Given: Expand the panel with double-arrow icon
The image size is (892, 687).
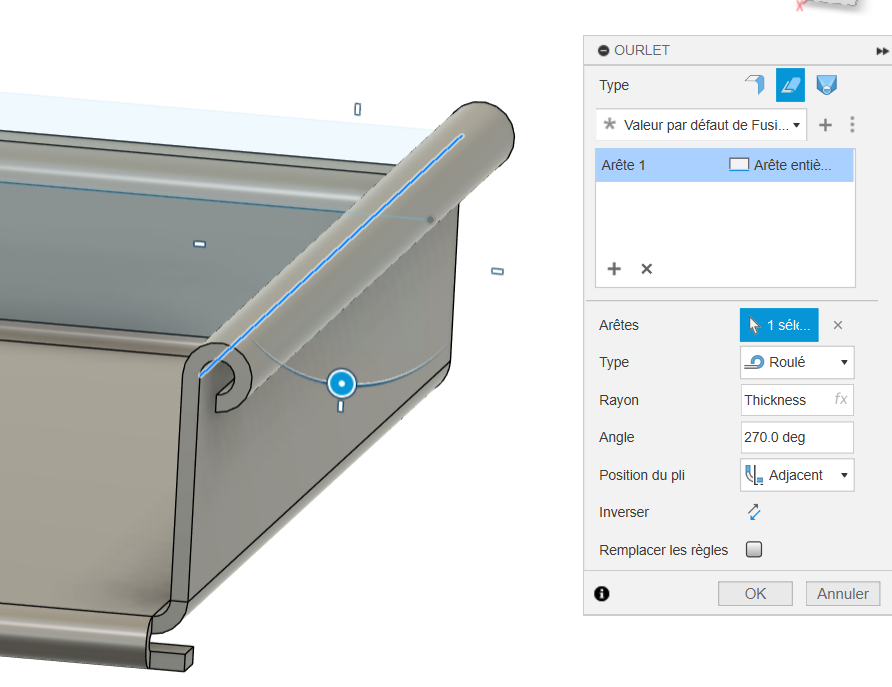Looking at the screenshot, I should click(x=882, y=51).
